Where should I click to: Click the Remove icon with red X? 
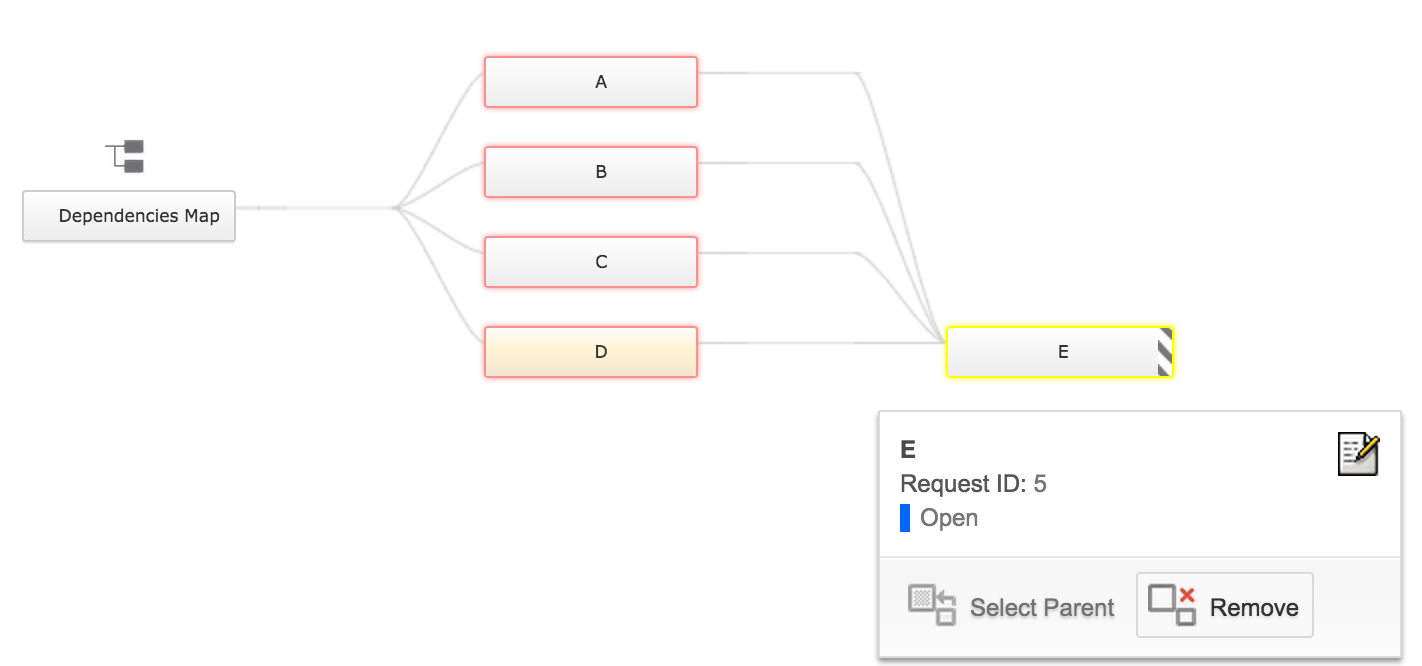coord(1172,605)
